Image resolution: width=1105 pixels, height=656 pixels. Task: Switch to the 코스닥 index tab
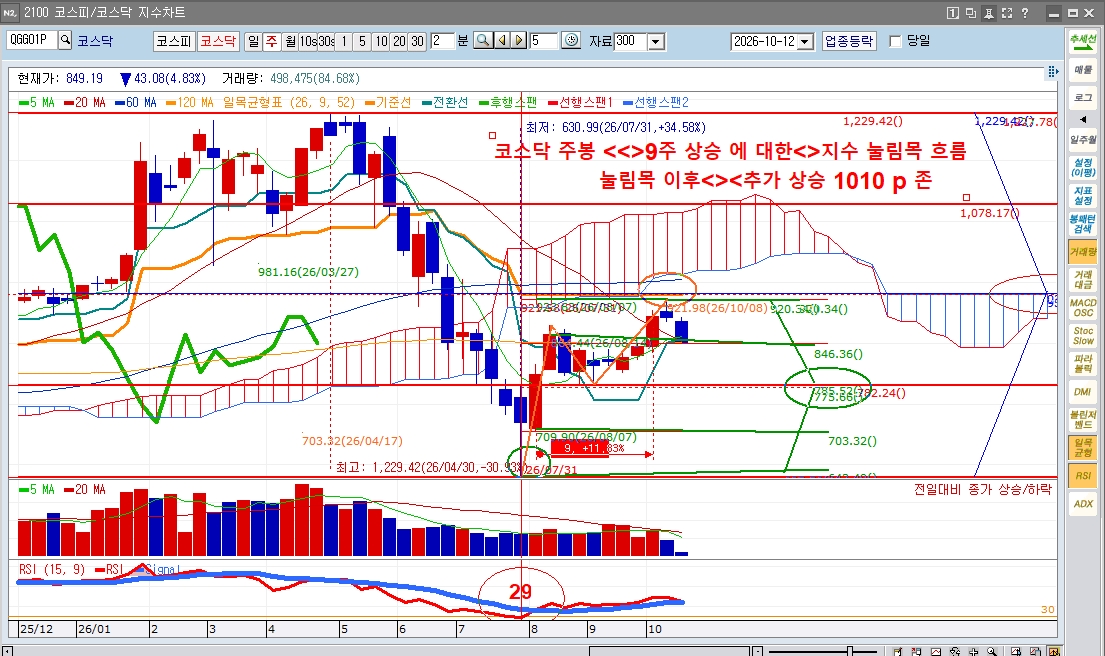tap(218, 41)
